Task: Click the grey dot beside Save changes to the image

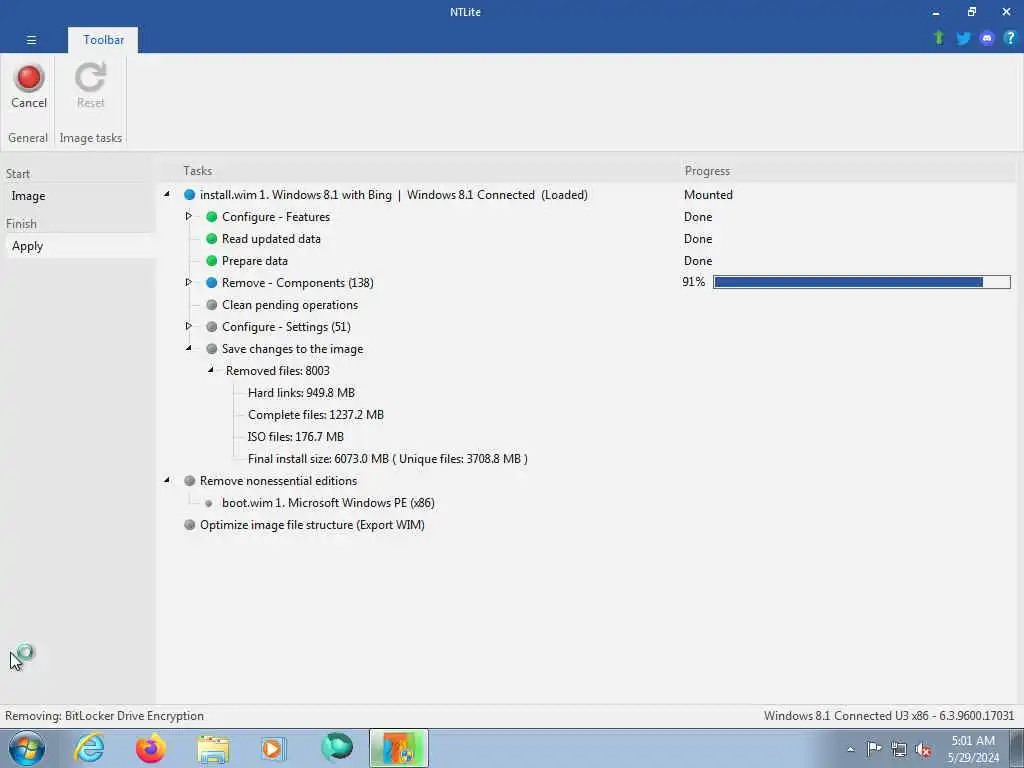Action: [212, 349]
